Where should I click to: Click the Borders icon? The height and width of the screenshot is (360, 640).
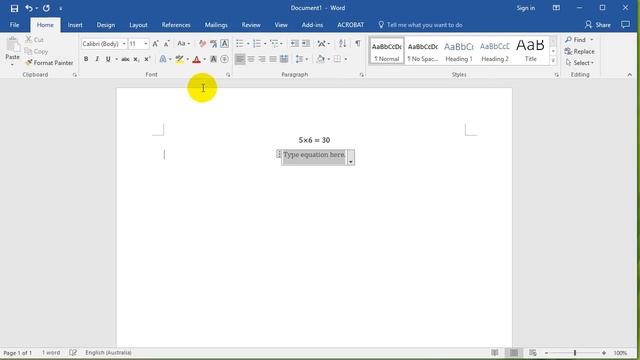point(337,59)
